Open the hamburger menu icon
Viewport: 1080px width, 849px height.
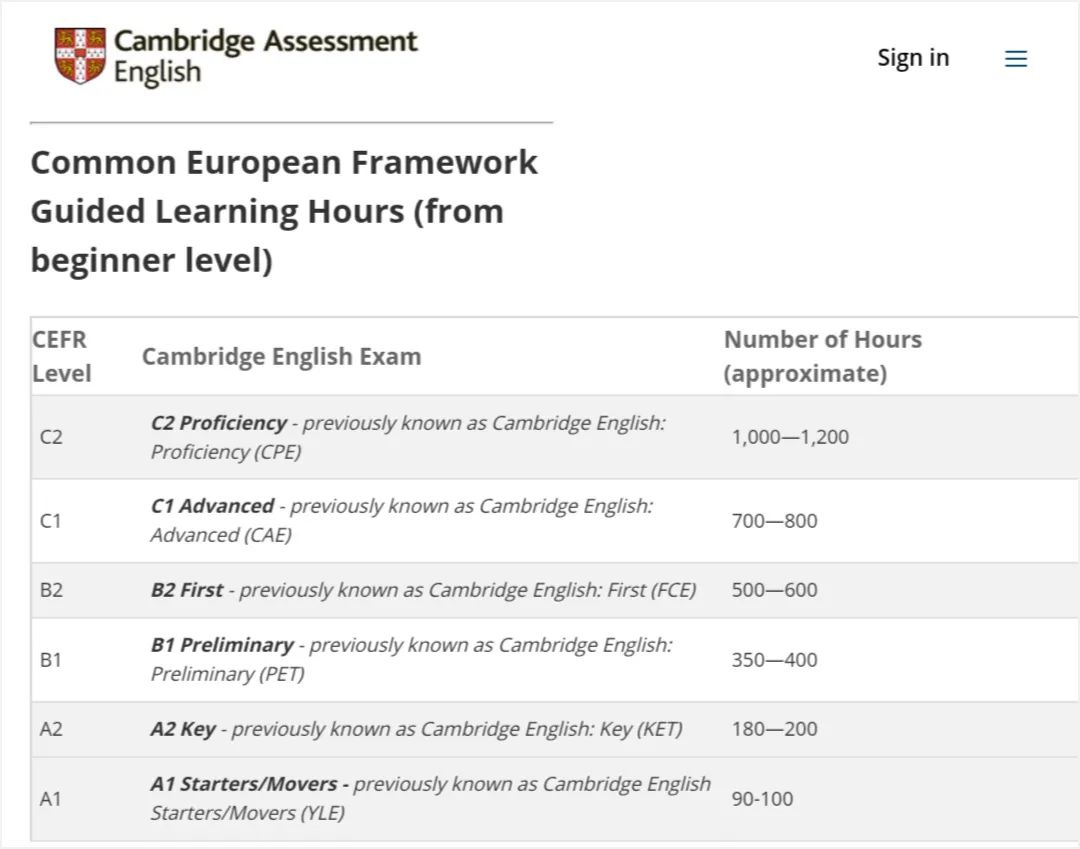1016,59
